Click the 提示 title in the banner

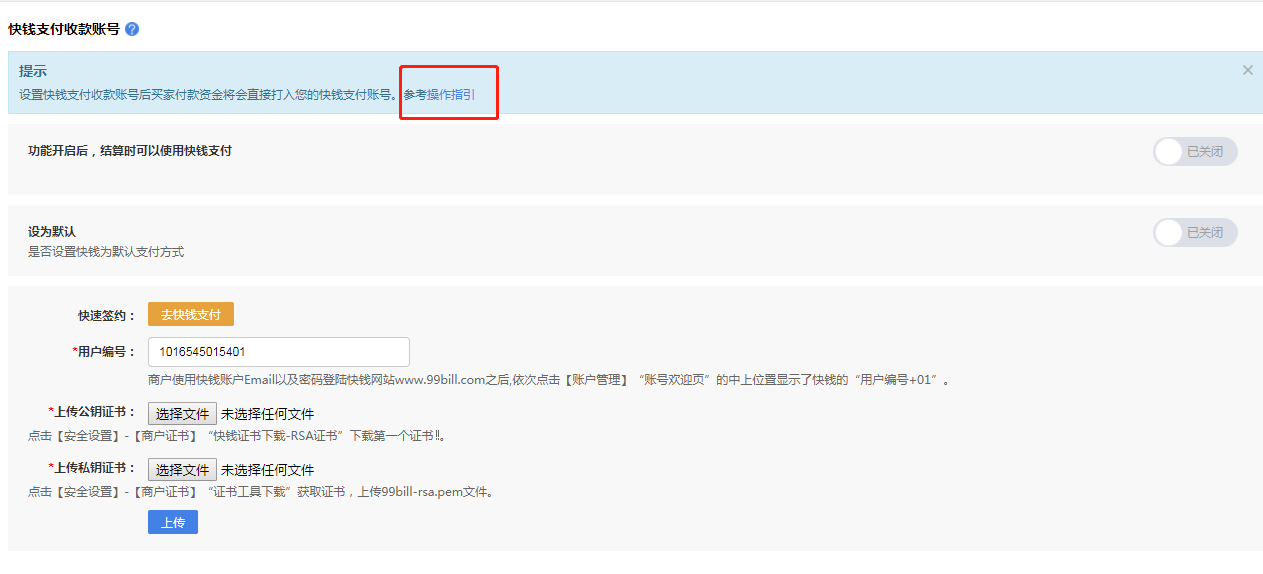click(x=33, y=72)
